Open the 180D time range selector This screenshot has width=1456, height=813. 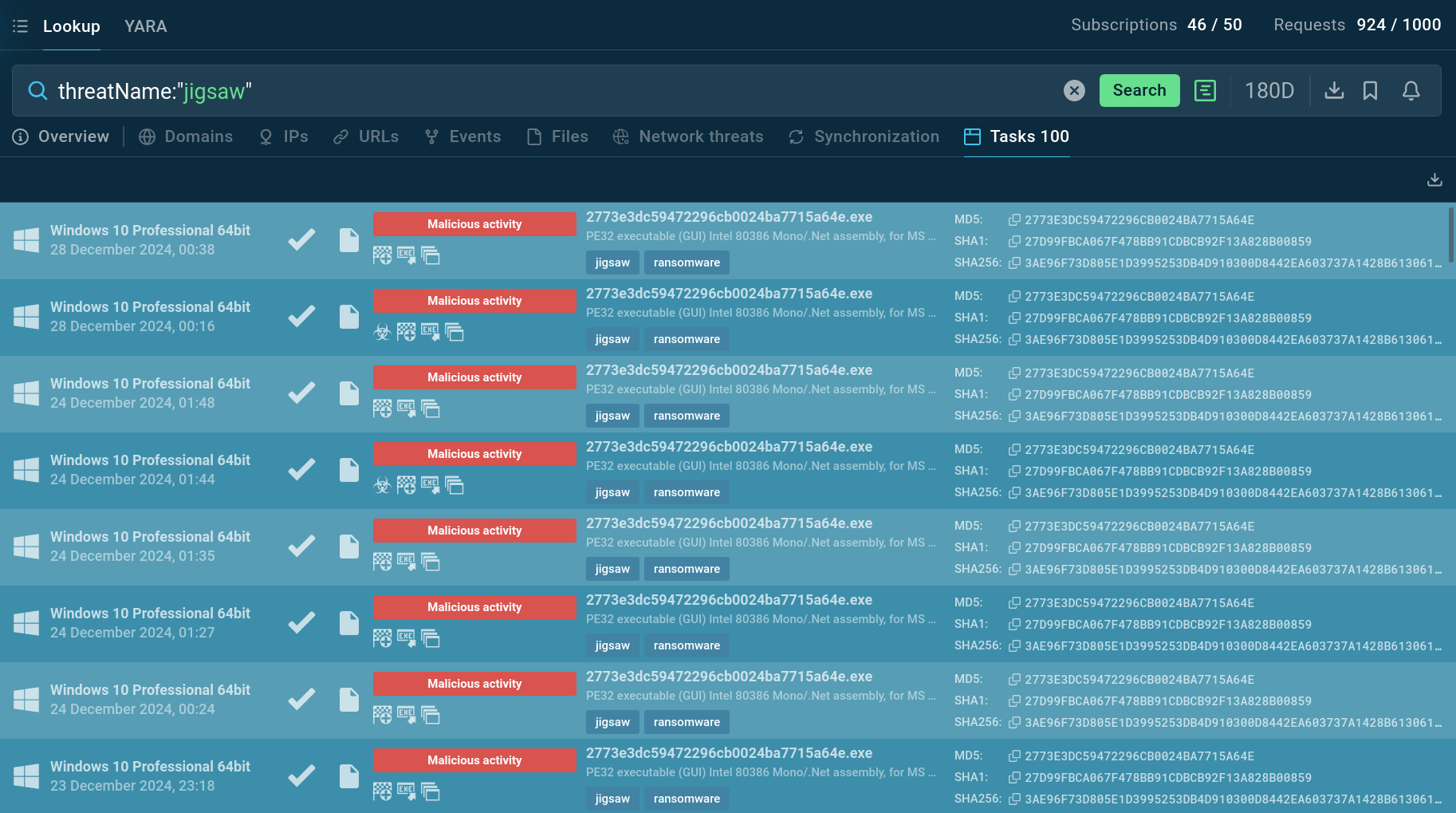1269,91
